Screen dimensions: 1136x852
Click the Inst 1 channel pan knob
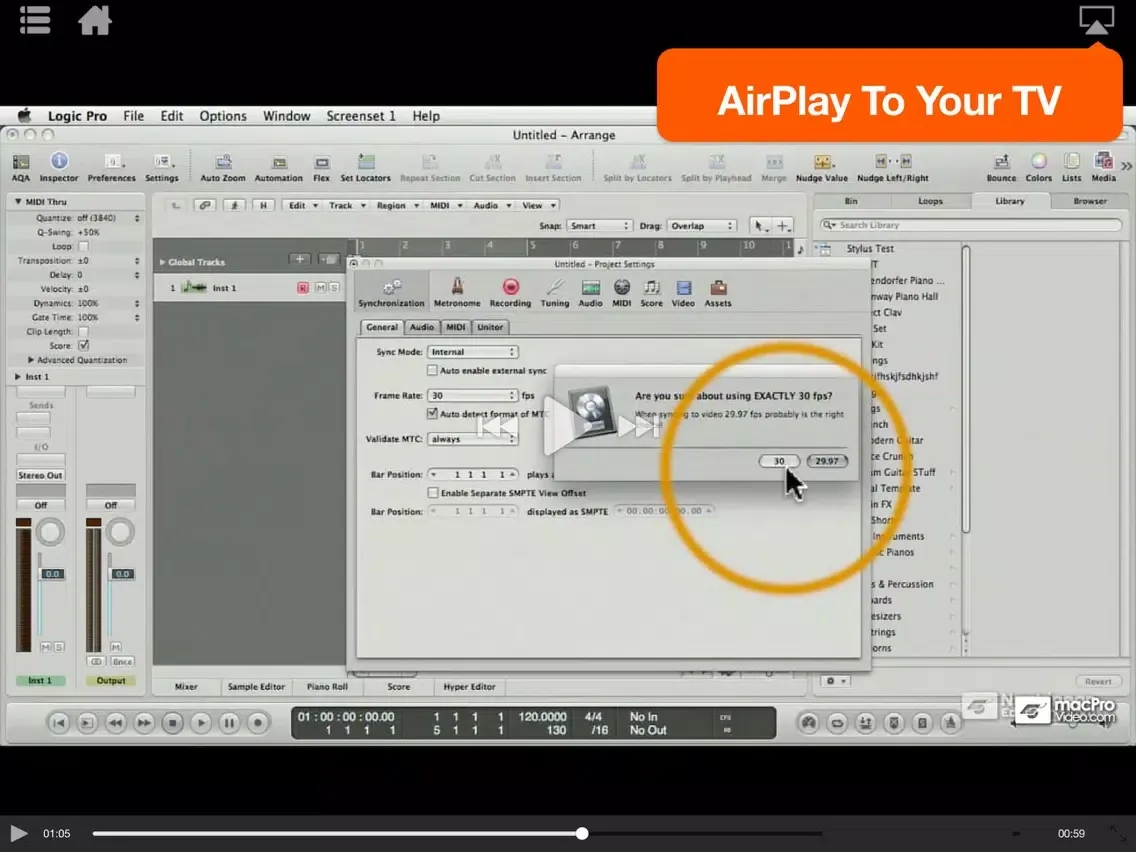pyautogui.click(x=50, y=532)
